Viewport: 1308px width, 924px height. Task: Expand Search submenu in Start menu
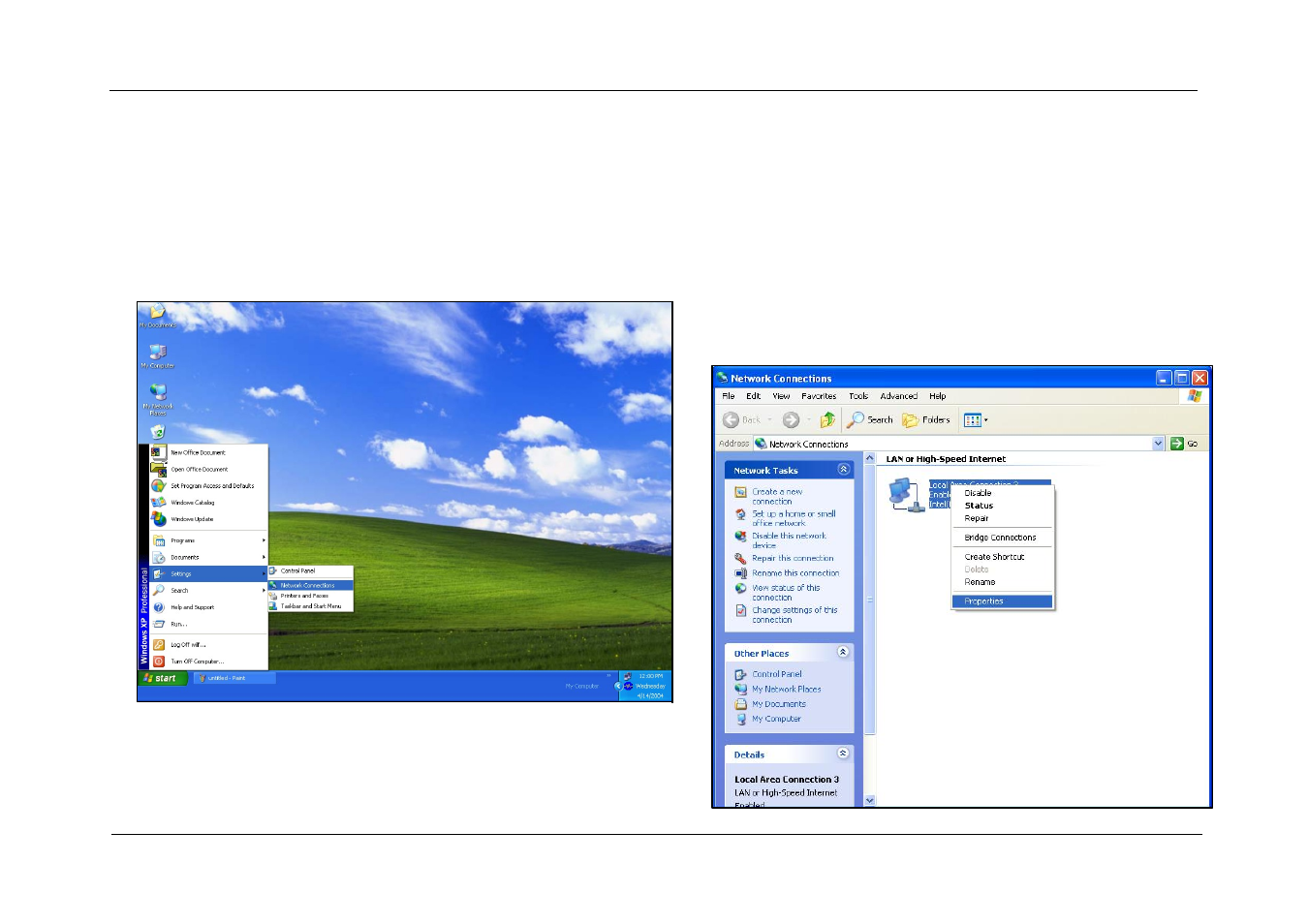coord(208,590)
